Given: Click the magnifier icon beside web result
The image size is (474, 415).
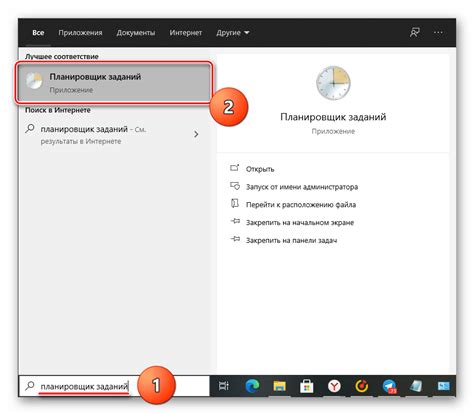Looking at the screenshot, I should point(30,128).
